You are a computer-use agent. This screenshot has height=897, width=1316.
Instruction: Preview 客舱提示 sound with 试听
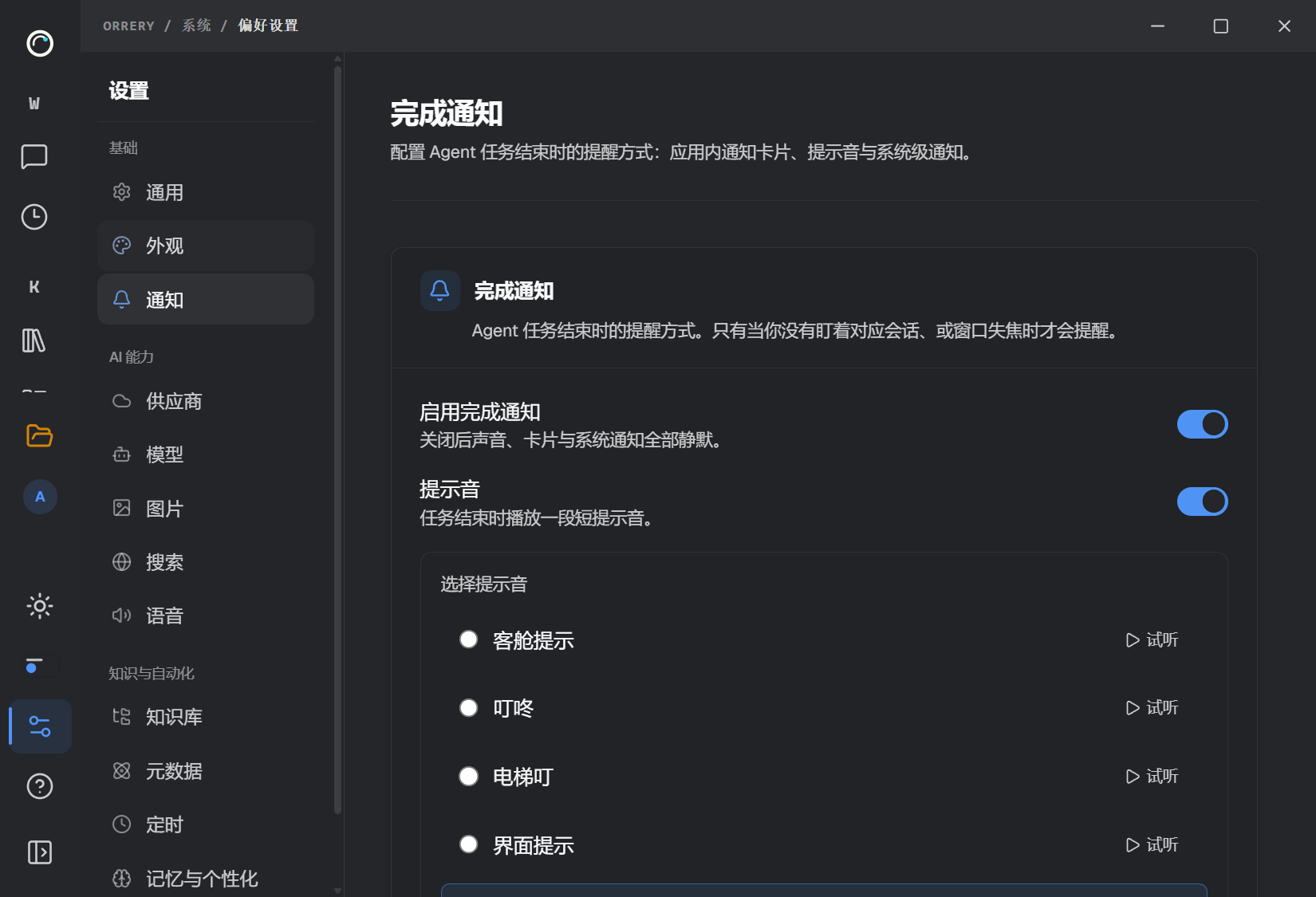[x=1152, y=639]
